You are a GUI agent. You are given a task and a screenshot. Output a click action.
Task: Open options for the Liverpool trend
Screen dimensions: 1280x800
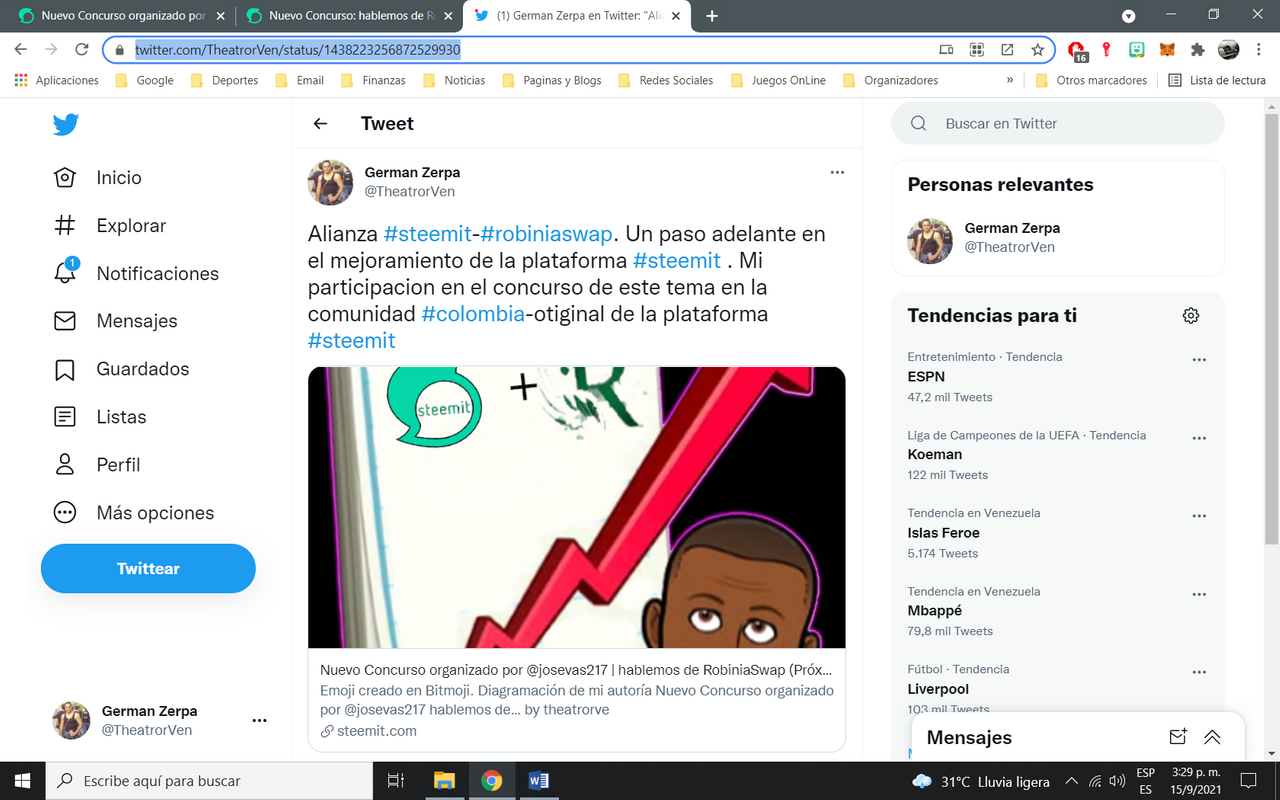[x=1199, y=672]
